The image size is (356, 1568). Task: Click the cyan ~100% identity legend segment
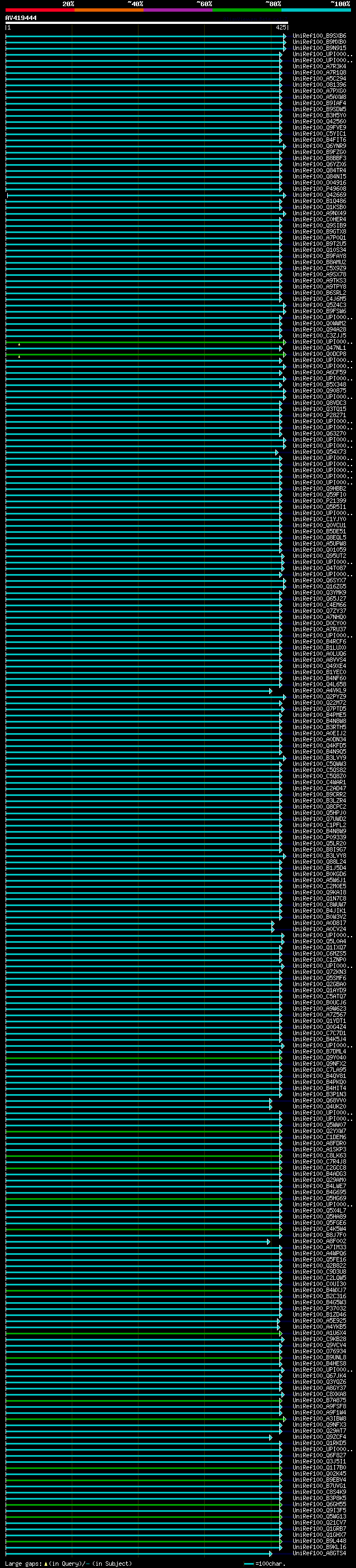pyautogui.click(x=316, y=11)
